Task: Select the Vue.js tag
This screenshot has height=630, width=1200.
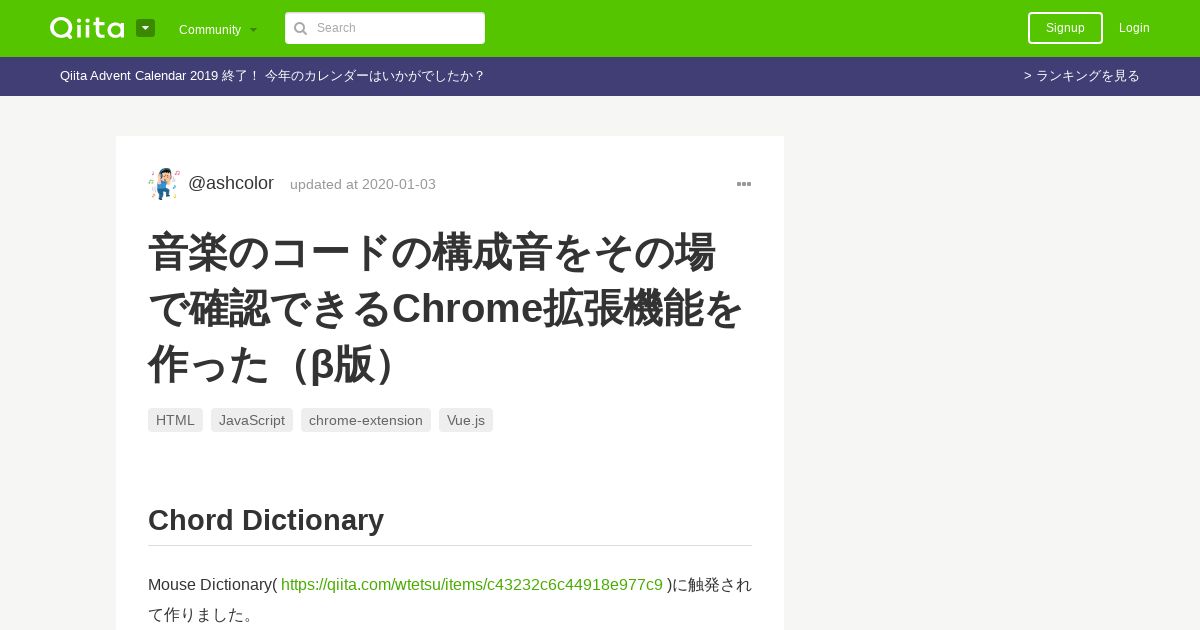Action: click(466, 420)
